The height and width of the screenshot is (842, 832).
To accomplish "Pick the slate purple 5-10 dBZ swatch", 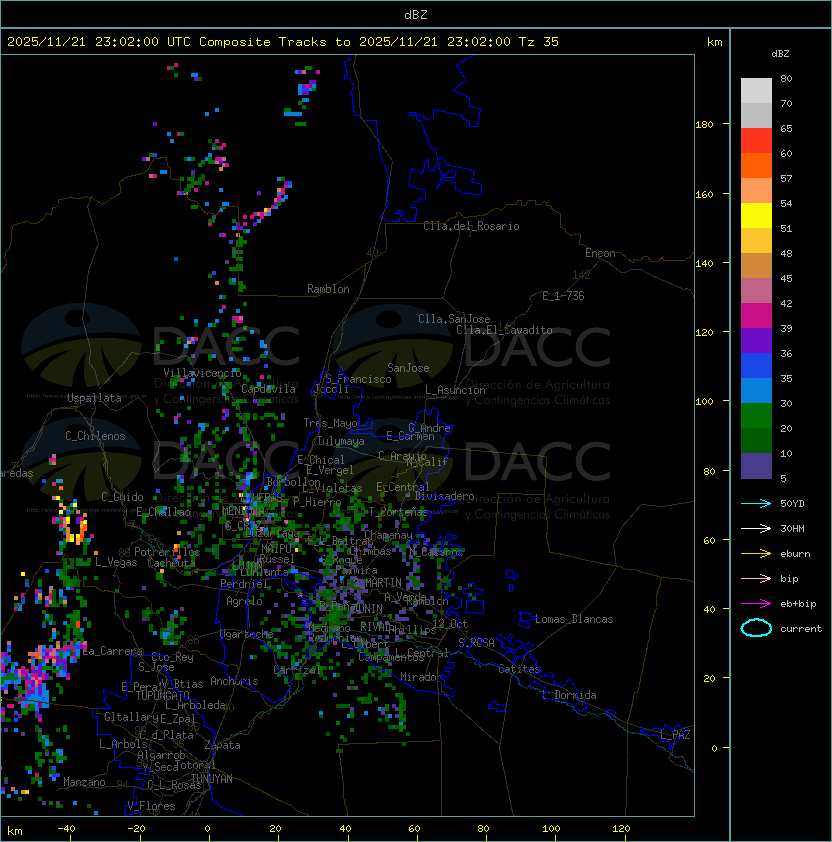I will [756, 466].
